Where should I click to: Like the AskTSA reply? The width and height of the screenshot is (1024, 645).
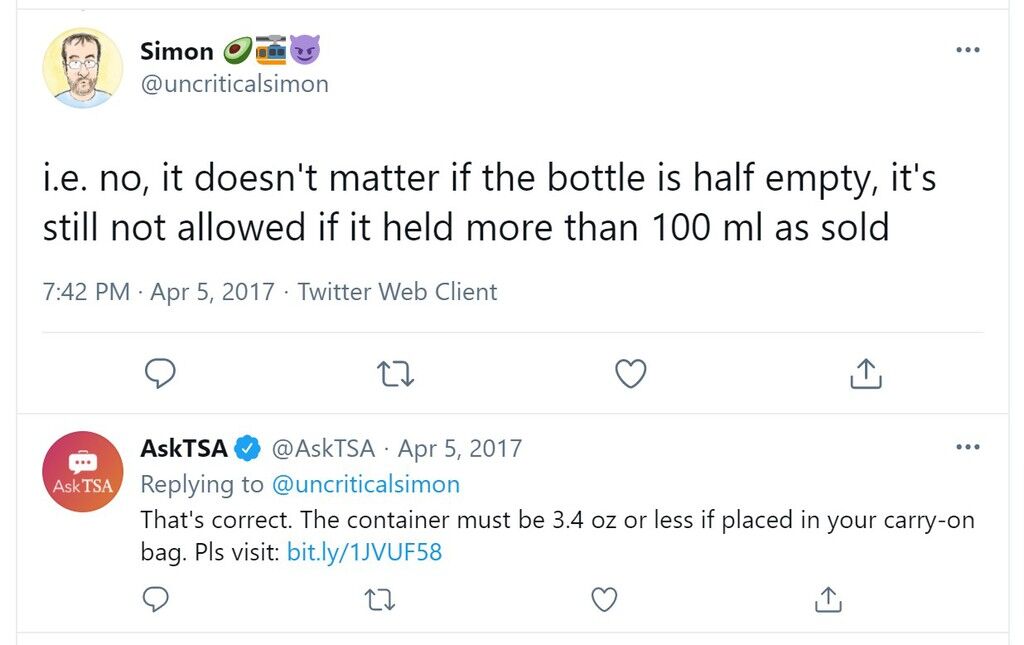[x=604, y=599]
